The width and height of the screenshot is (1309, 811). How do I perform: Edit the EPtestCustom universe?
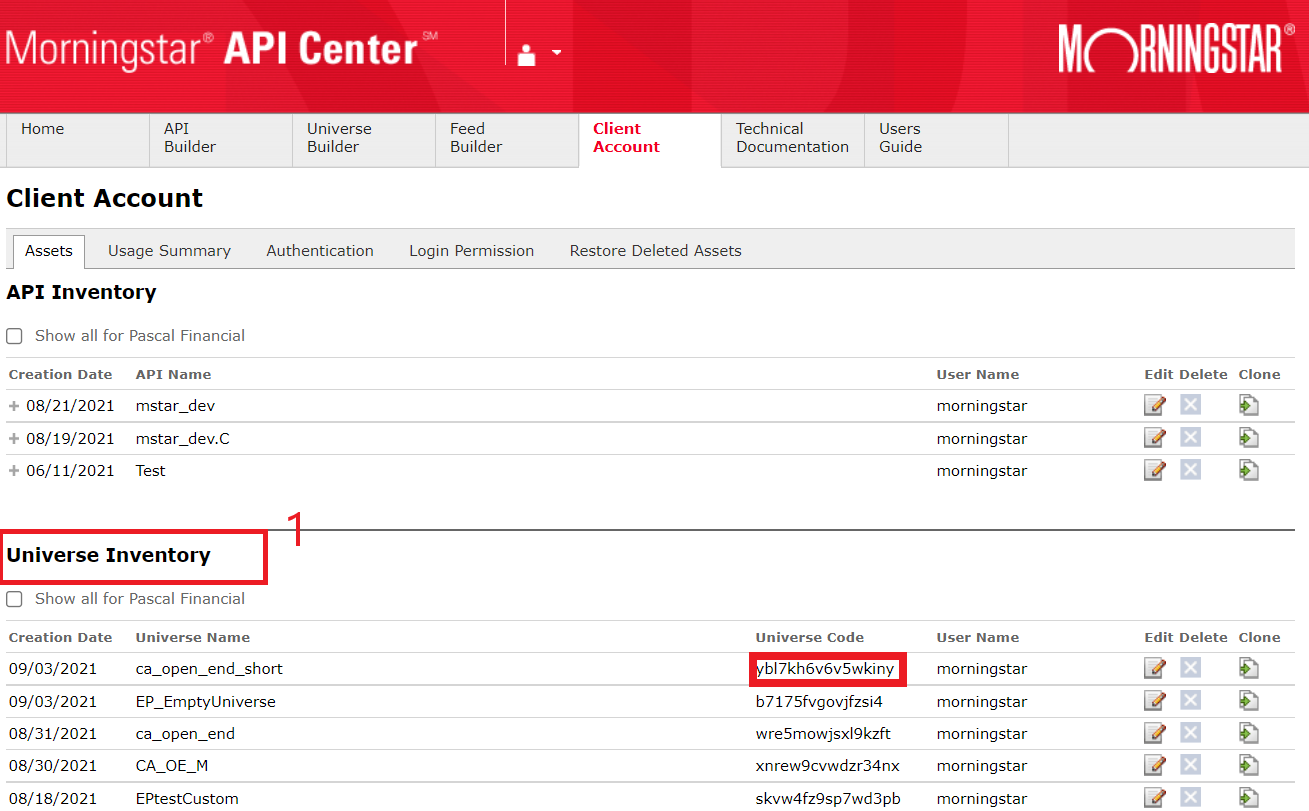pos(1154,798)
